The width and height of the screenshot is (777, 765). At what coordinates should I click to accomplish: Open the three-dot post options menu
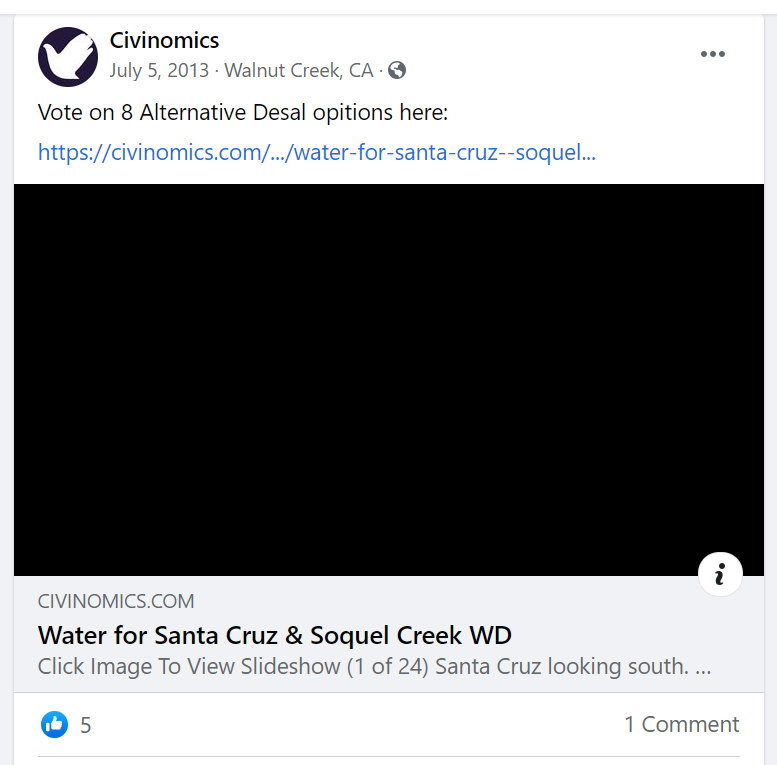point(712,54)
